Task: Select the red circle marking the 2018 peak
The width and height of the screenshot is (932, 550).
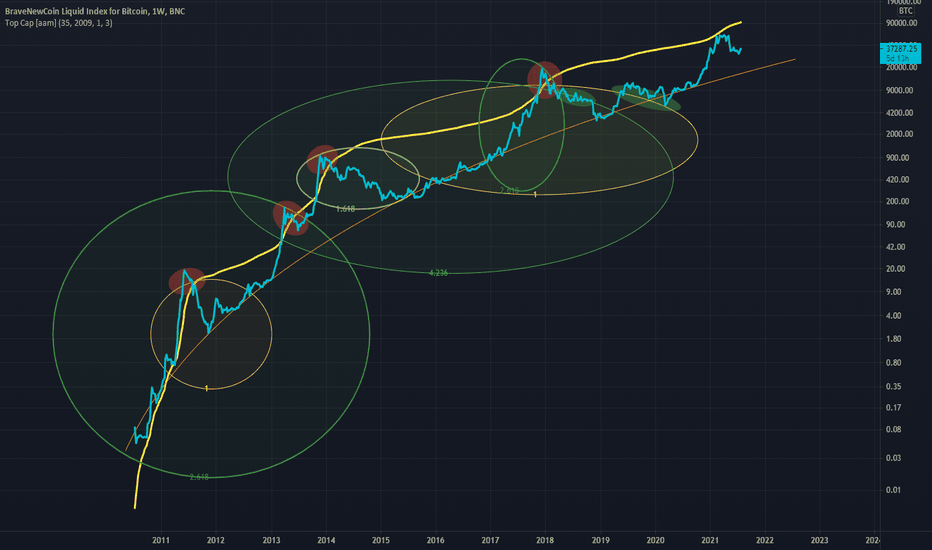Action: click(544, 80)
